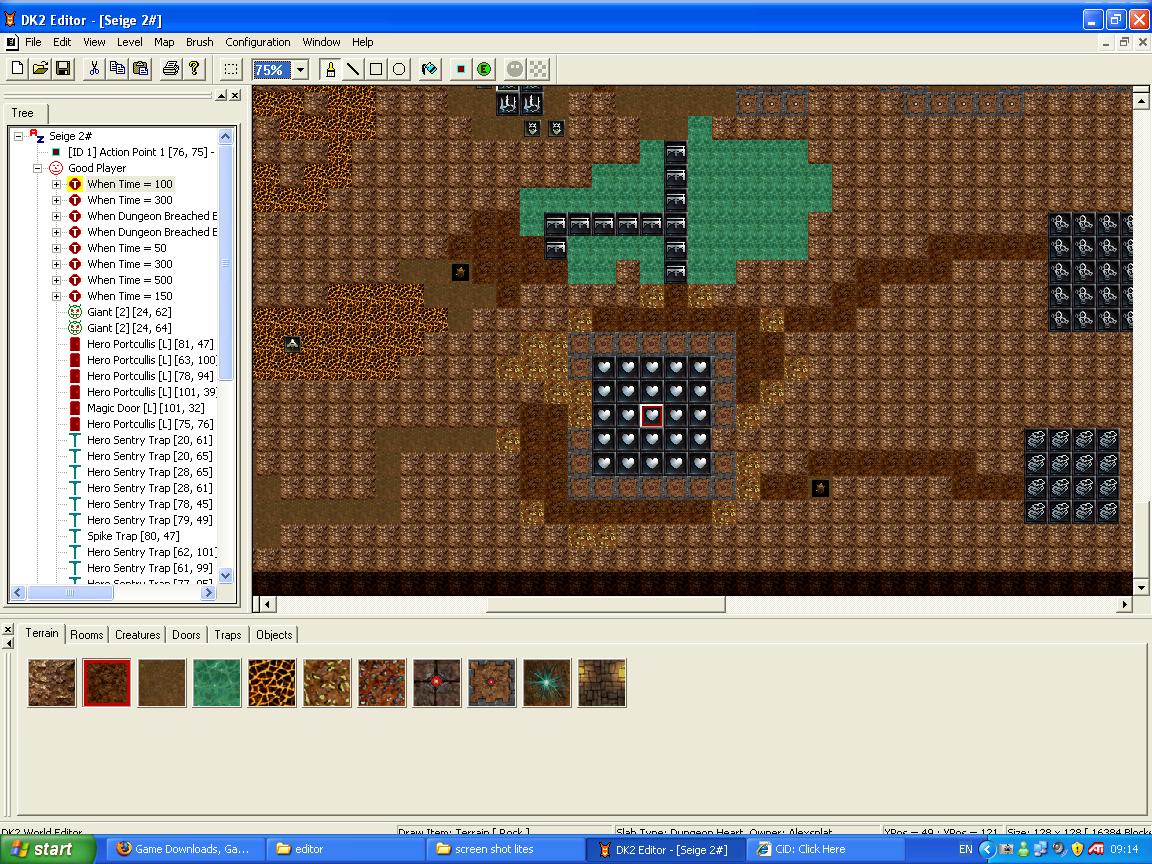Activate the dashed selection marquee tool
The width and height of the screenshot is (1152, 864).
coord(231,69)
